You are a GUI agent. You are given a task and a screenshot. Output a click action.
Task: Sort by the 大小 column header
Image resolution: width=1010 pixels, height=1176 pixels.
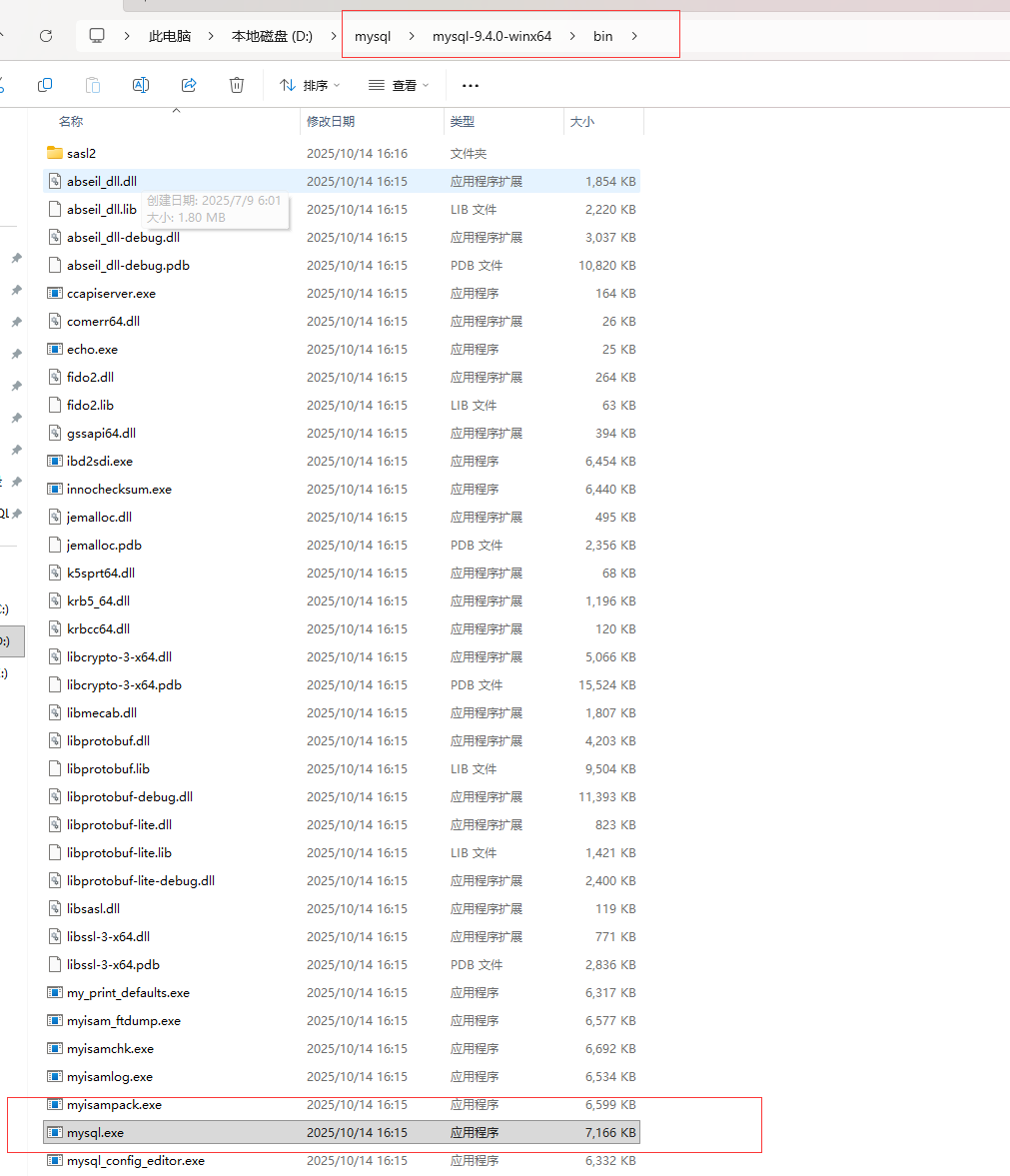pyautogui.click(x=582, y=122)
